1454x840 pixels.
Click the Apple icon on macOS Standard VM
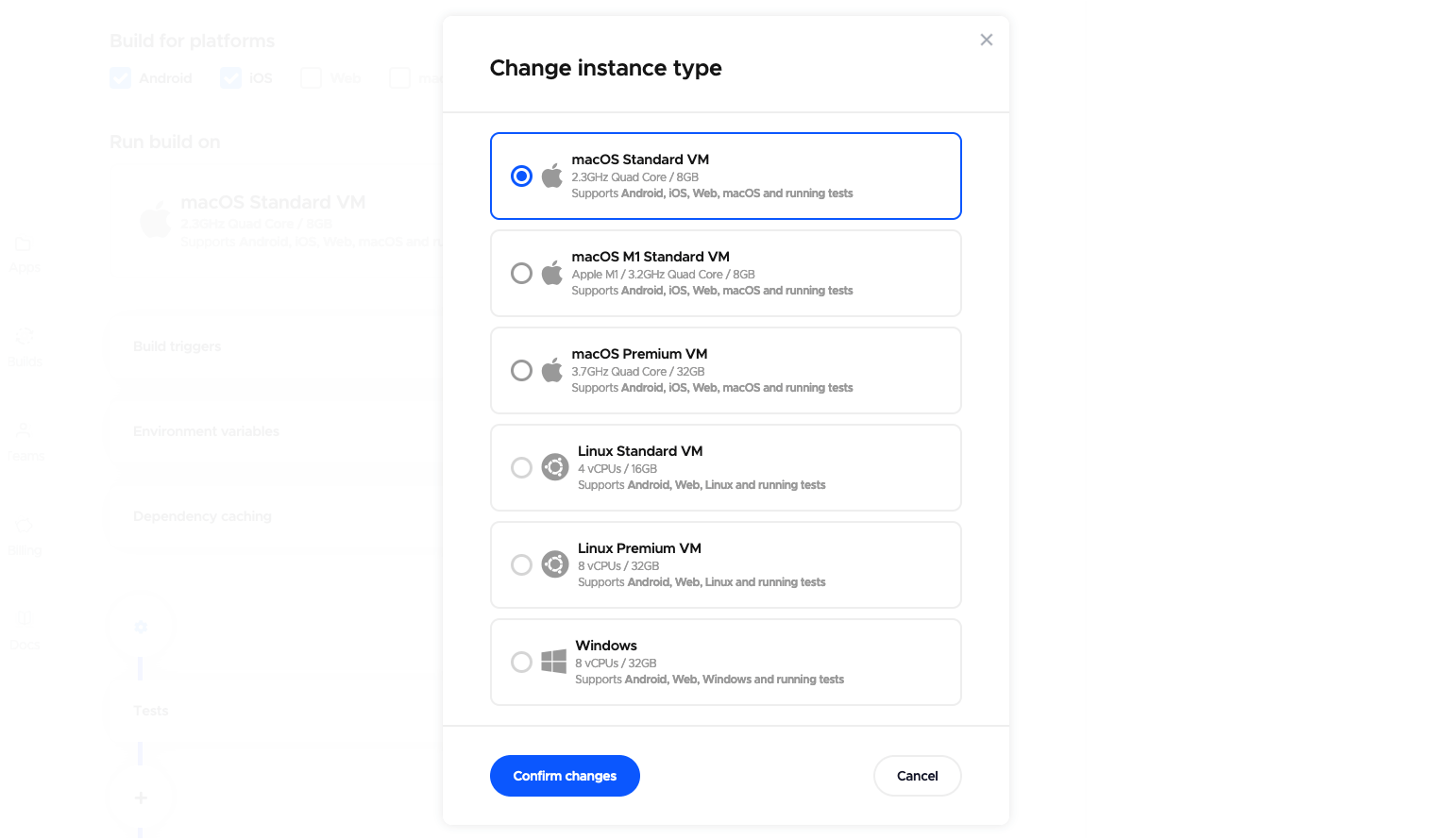pos(552,176)
